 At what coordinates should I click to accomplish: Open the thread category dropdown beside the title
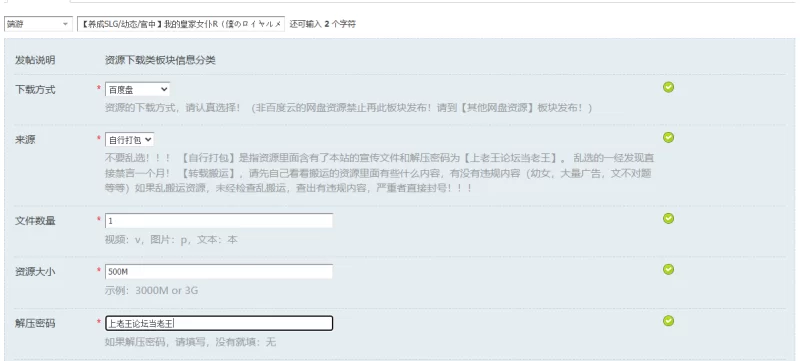coord(38,24)
